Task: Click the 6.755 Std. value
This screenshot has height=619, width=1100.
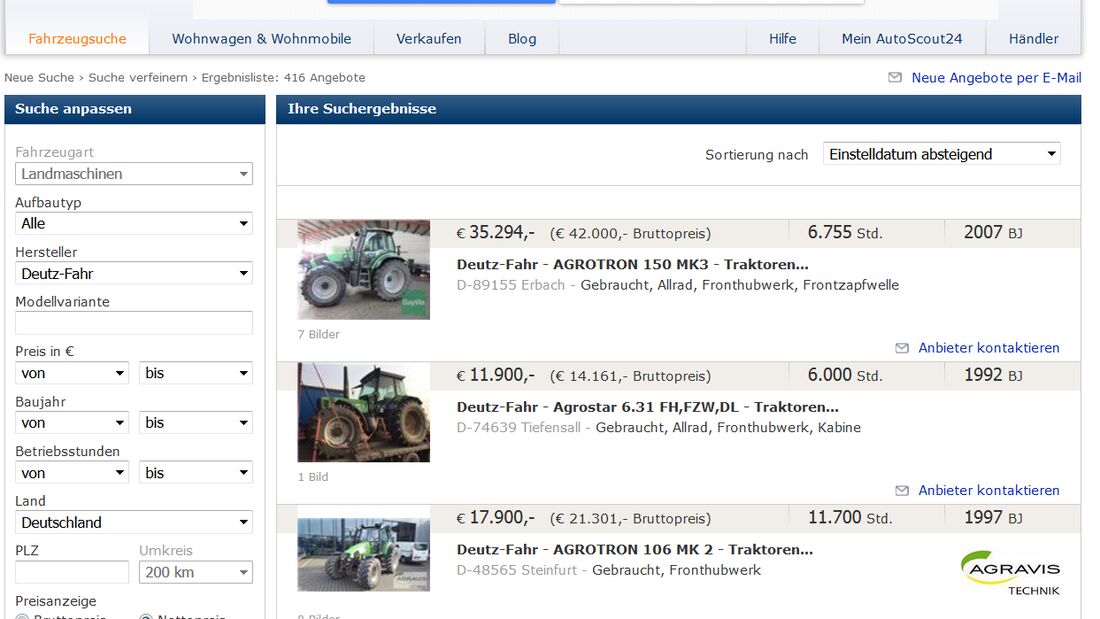Action: (x=845, y=232)
